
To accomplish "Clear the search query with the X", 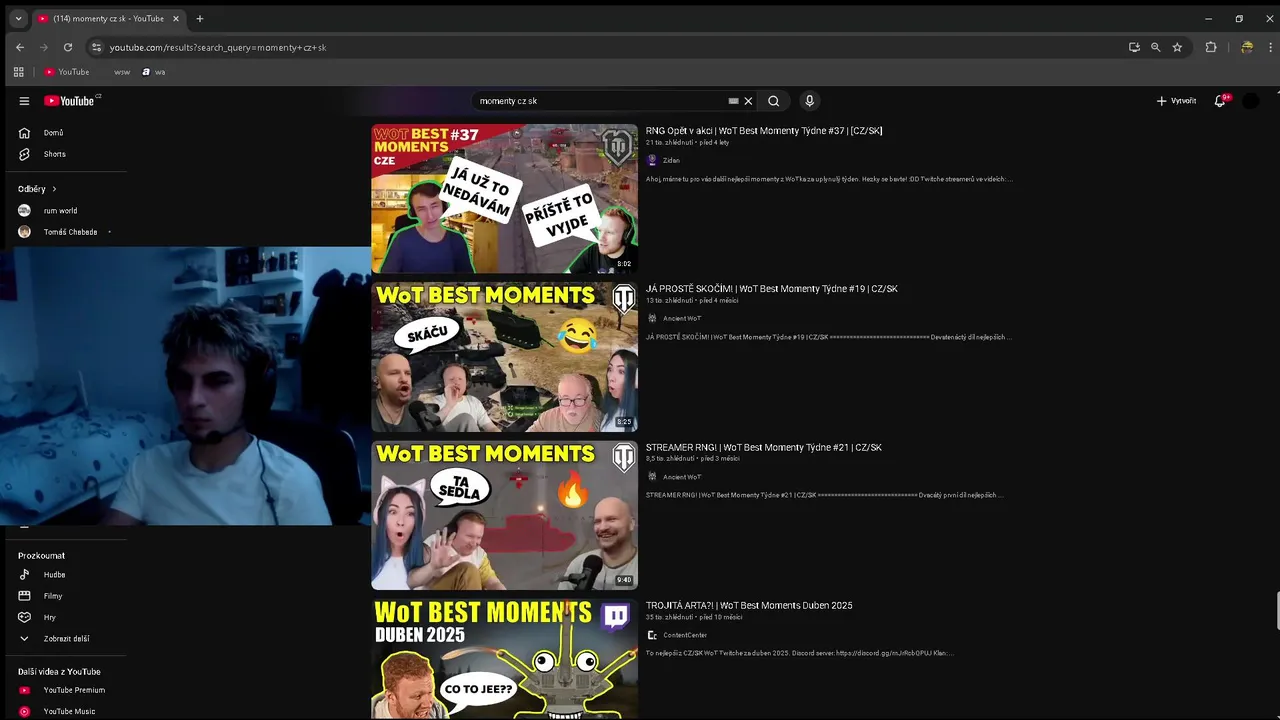I will (x=748, y=101).
